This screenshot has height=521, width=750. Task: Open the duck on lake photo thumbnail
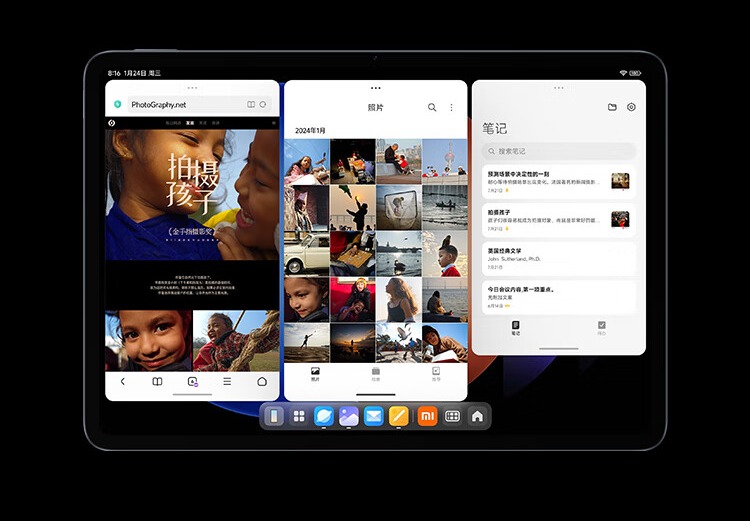coord(399,254)
